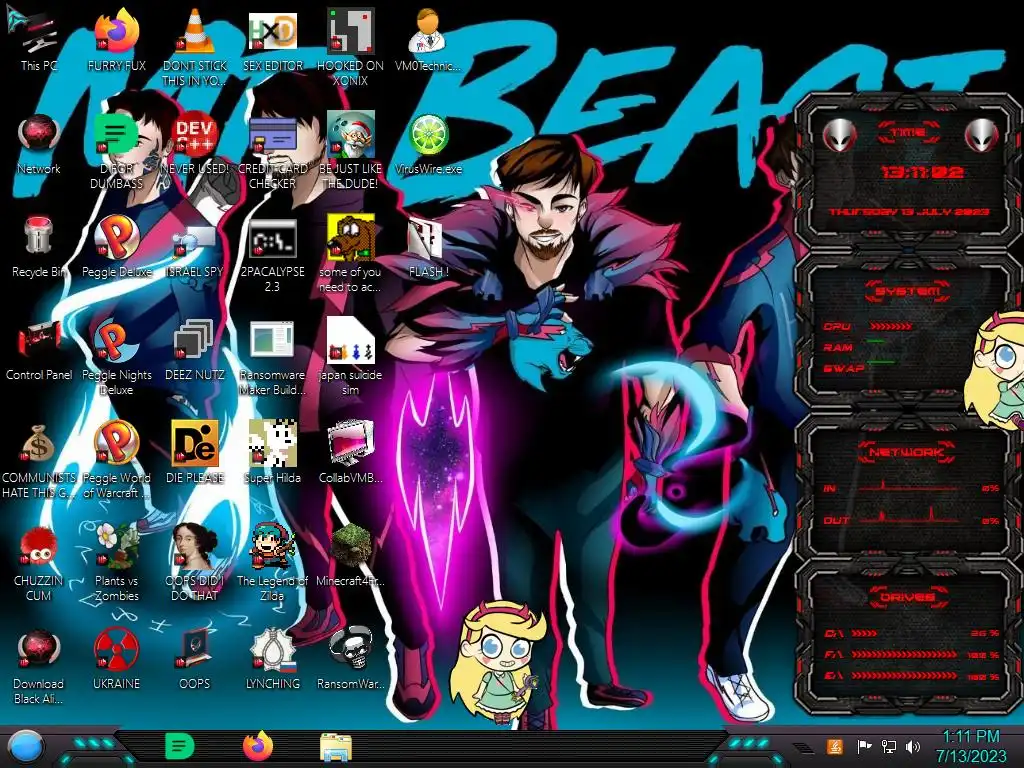The width and height of the screenshot is (1024, 768).
Task: Click the left alien head on TIME widget
Action: [839, 136]
